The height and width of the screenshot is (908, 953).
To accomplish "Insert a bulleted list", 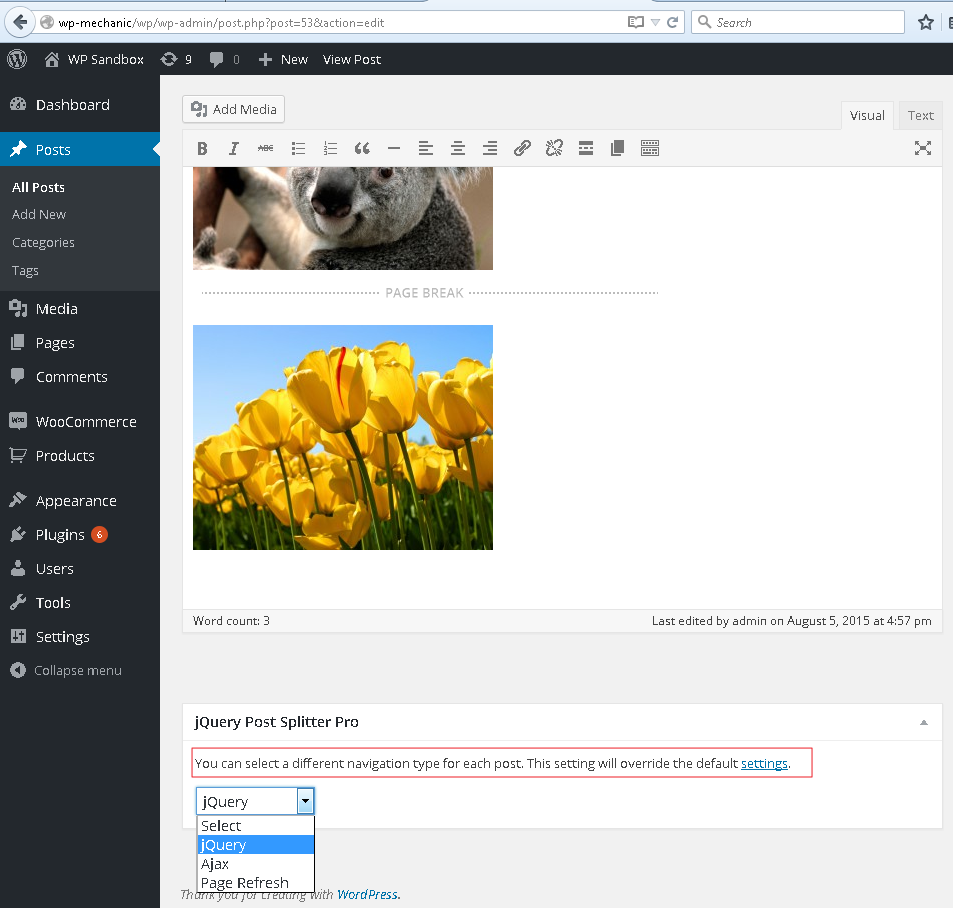I will 298,149.
